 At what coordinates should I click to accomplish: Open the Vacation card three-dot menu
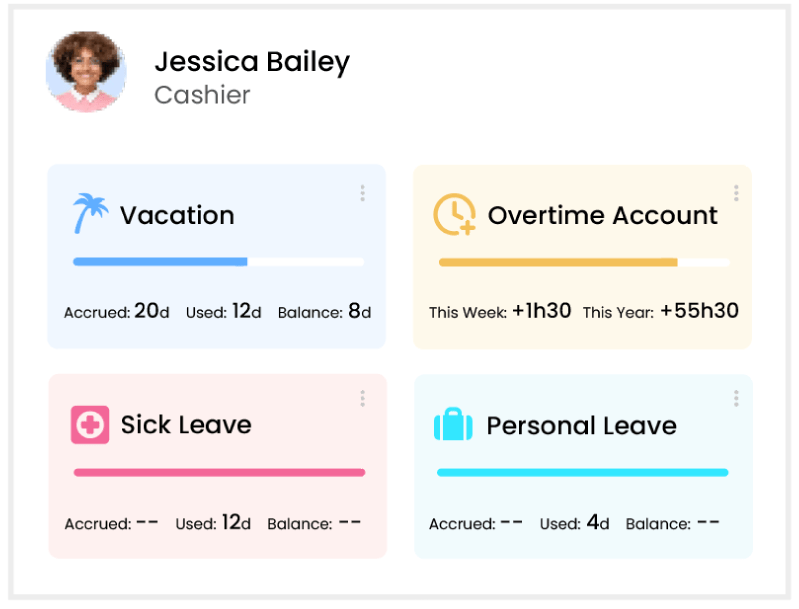[362, 193]
